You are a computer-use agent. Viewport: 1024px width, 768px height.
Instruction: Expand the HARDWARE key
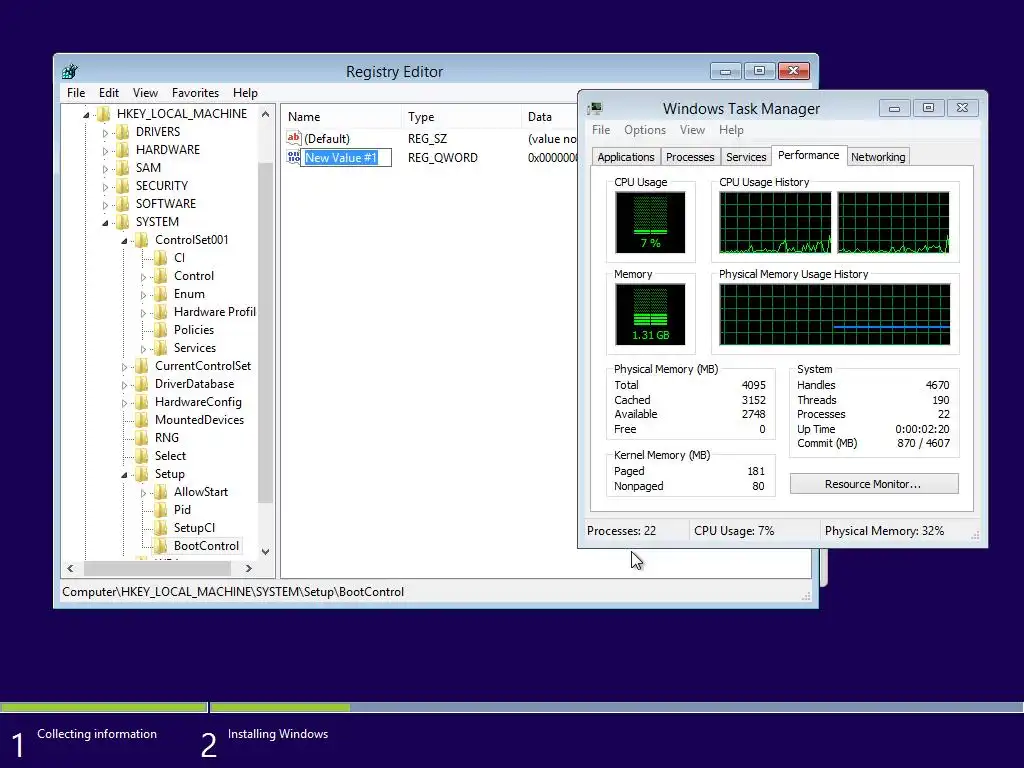click(x=105, y=151)
